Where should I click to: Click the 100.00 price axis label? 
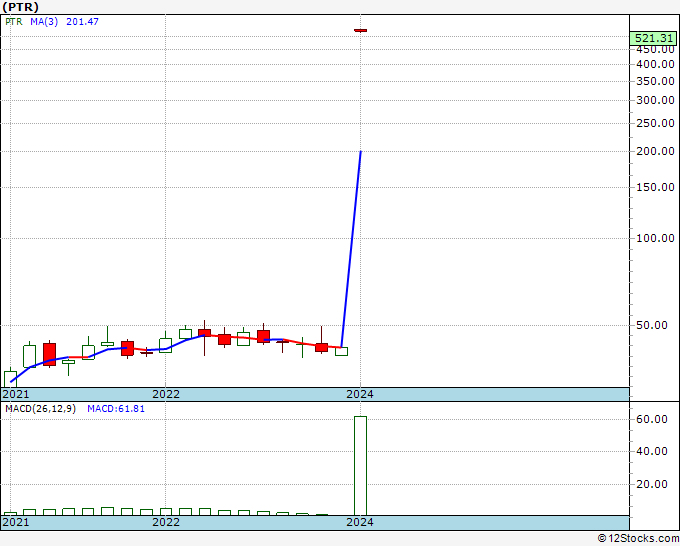click(655, 238)
